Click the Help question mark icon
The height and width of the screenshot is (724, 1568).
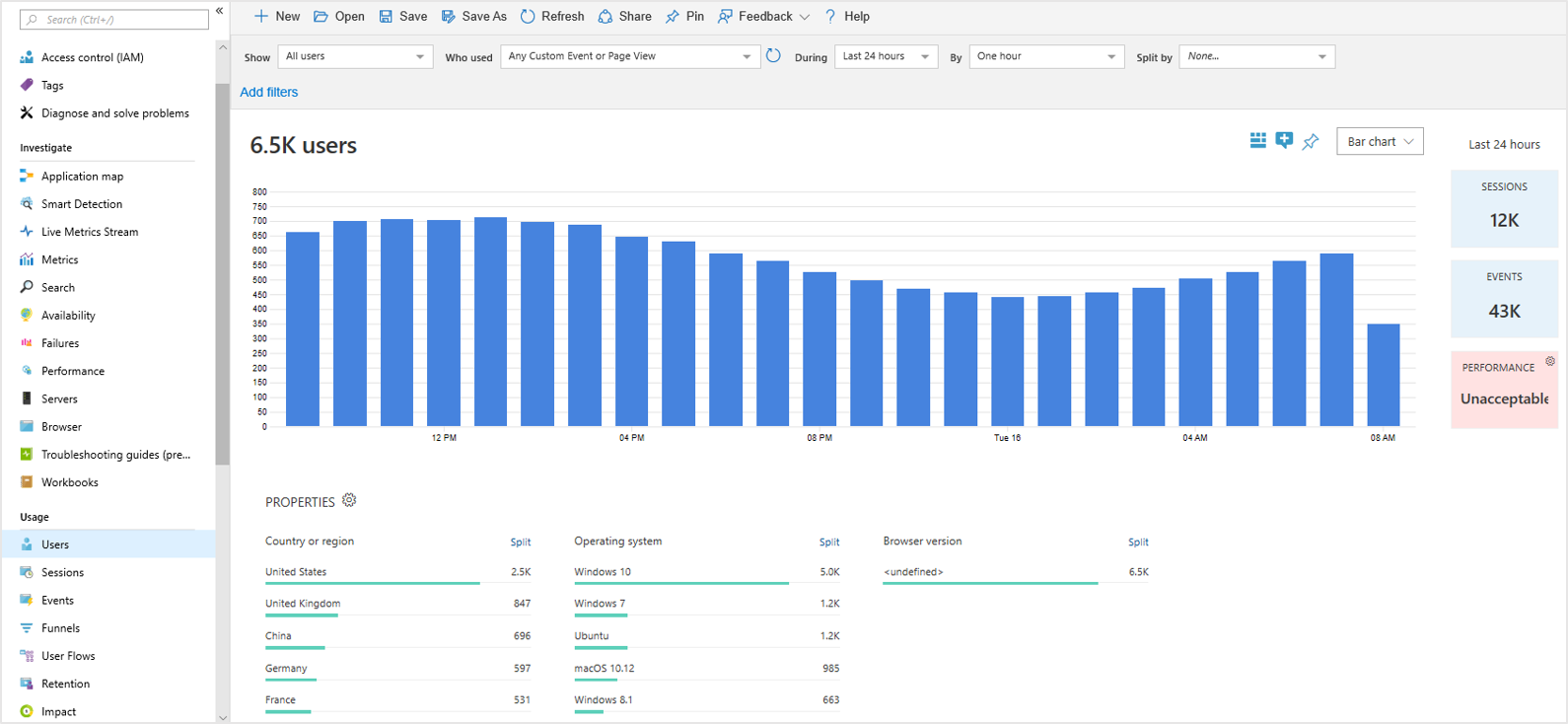pos(830,16)
